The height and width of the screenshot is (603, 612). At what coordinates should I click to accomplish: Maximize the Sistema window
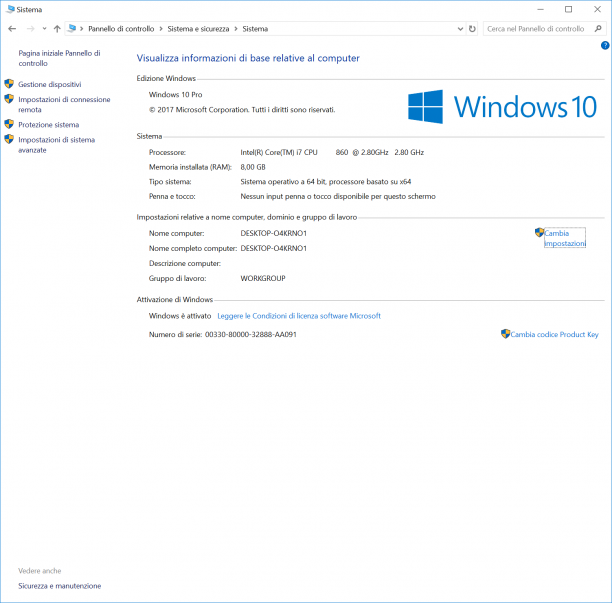pyautogui.click(x=569, y=9)
